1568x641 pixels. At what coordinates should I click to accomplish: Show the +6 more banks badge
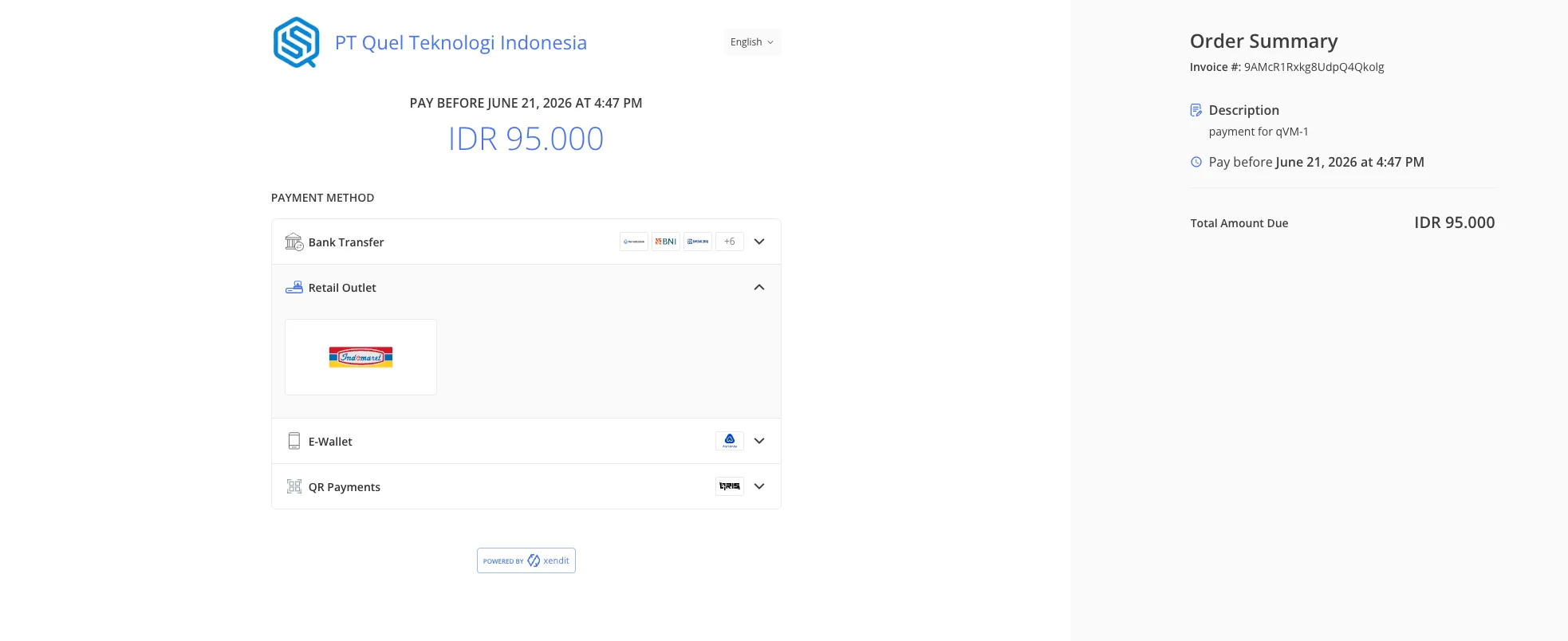pyautogui.click(x=730, y=242)
